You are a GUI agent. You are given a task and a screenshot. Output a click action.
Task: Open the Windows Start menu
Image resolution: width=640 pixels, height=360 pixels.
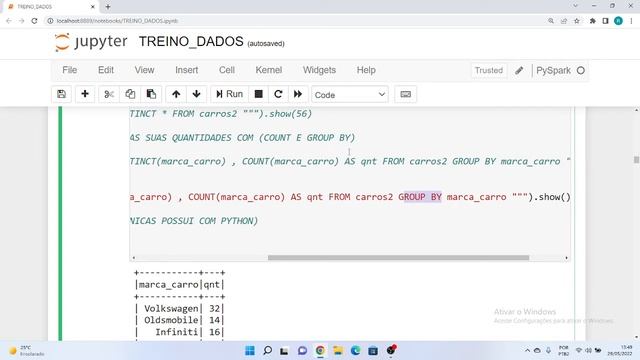[250, 350]
